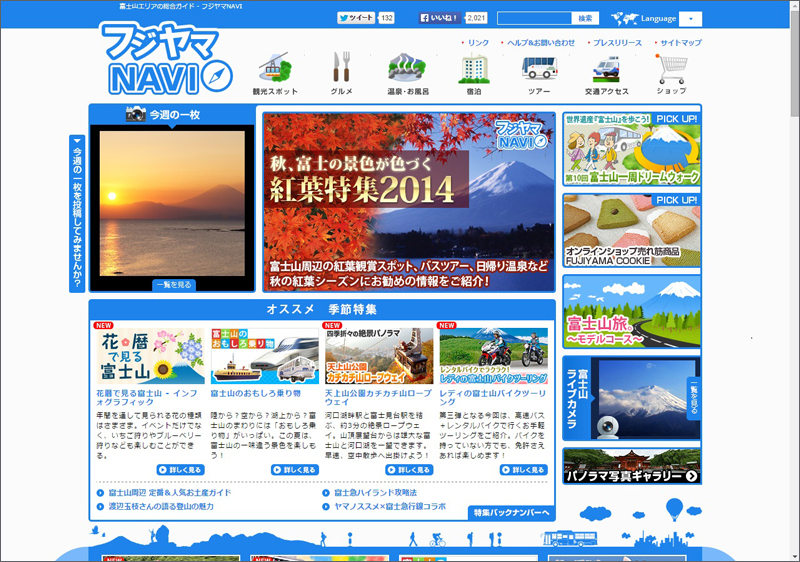Click the 検索 search button

pyautogui.click(x=585, y=18)
